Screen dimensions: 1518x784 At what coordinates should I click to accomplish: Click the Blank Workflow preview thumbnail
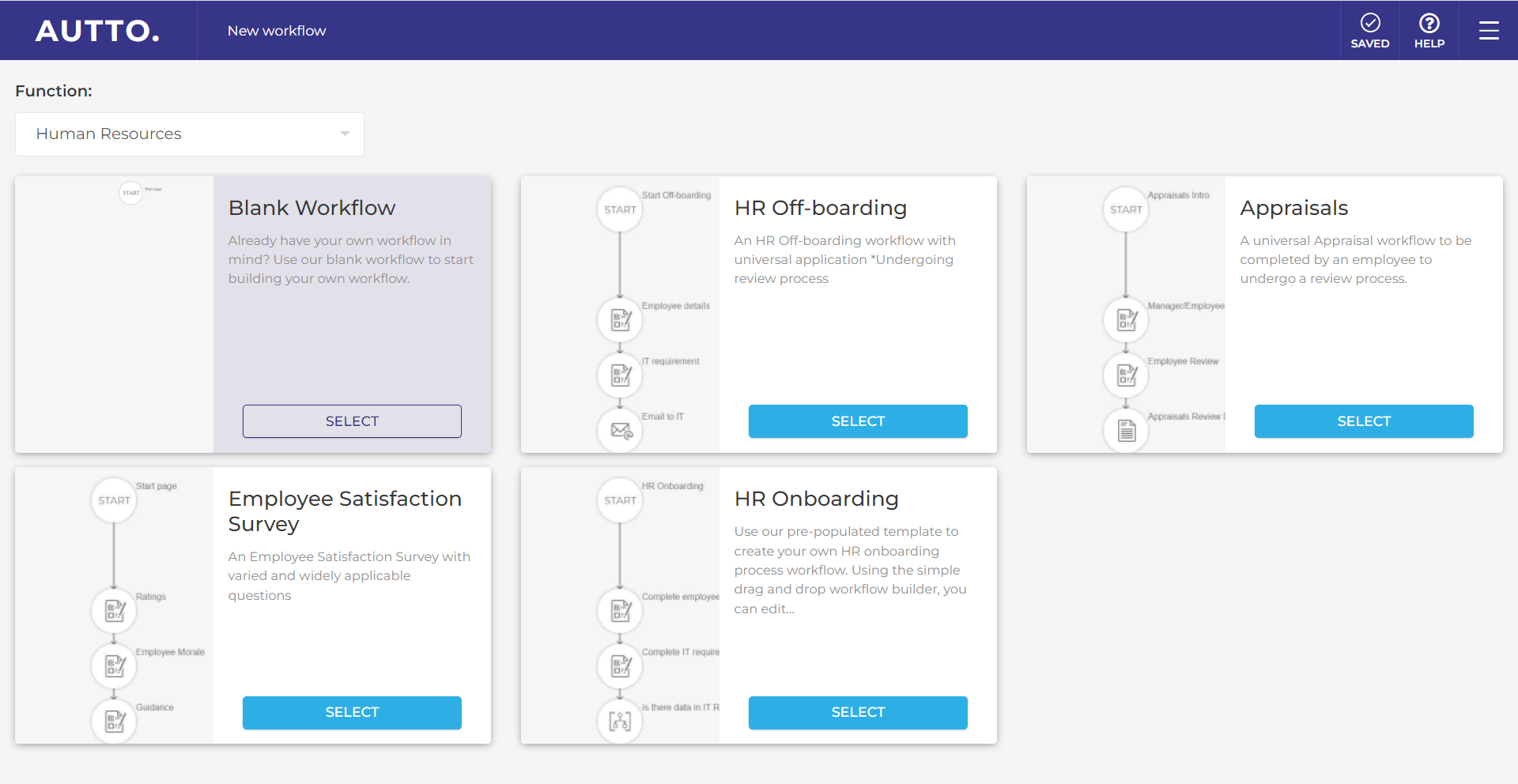click(115, 314)
